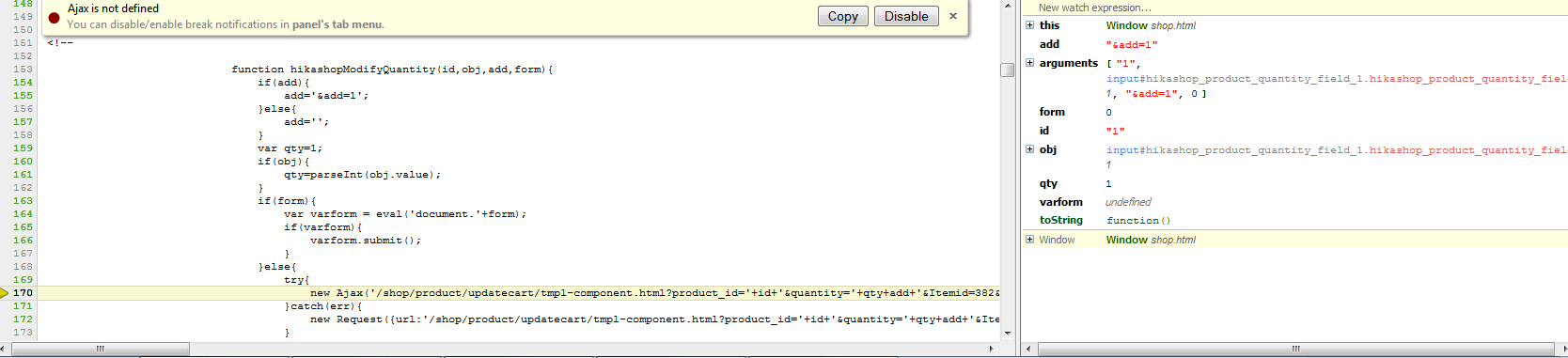Select the 'add' variable row
Image resolution: width=1568 pixels, height=358 pixels.
[1294, 44]
